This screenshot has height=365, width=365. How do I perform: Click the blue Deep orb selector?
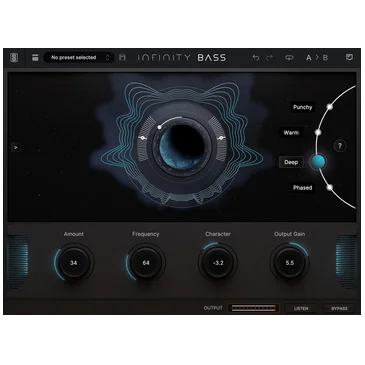click(318, 162)
